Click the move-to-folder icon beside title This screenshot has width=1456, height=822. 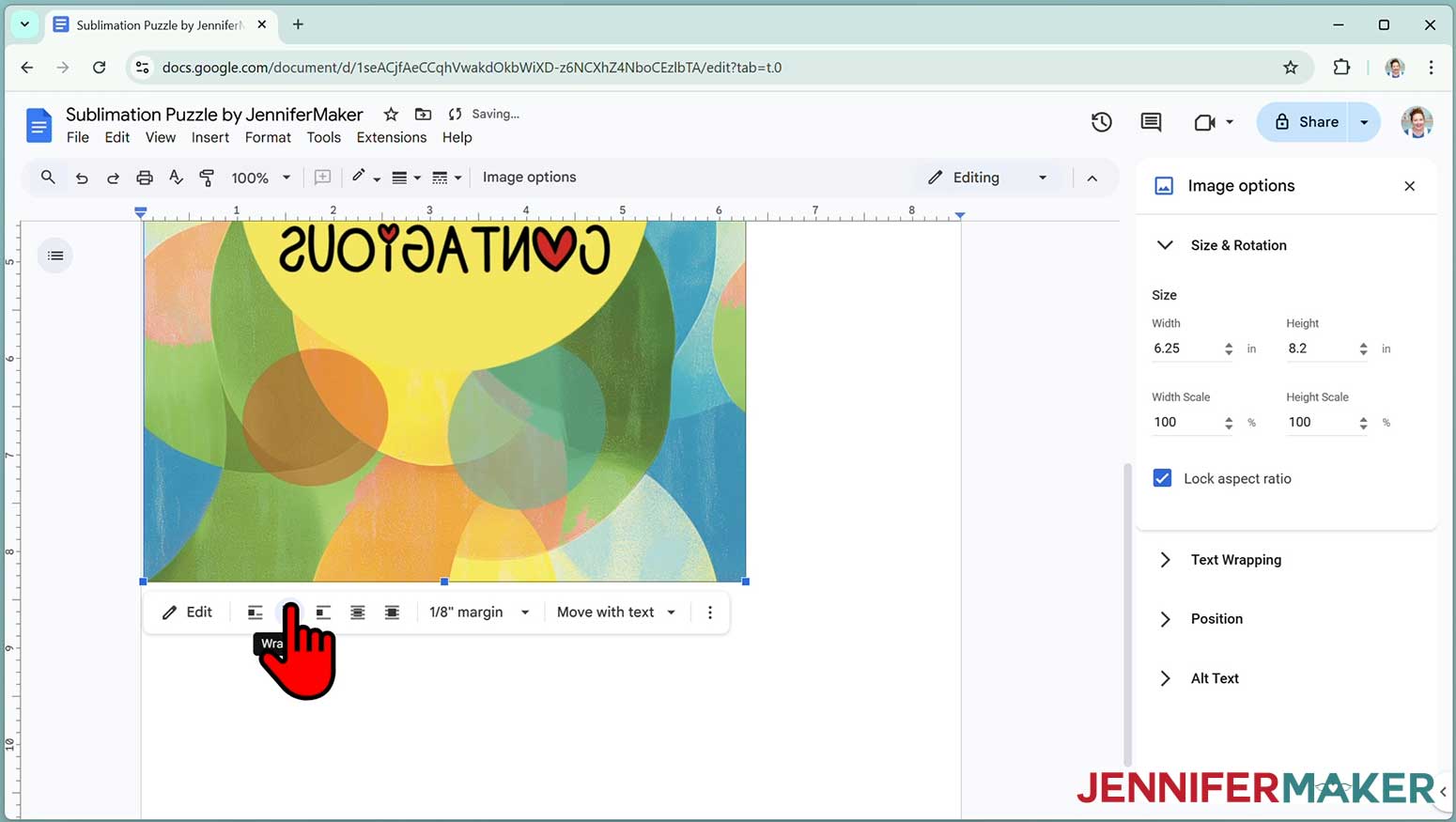[x=424, y=115]
